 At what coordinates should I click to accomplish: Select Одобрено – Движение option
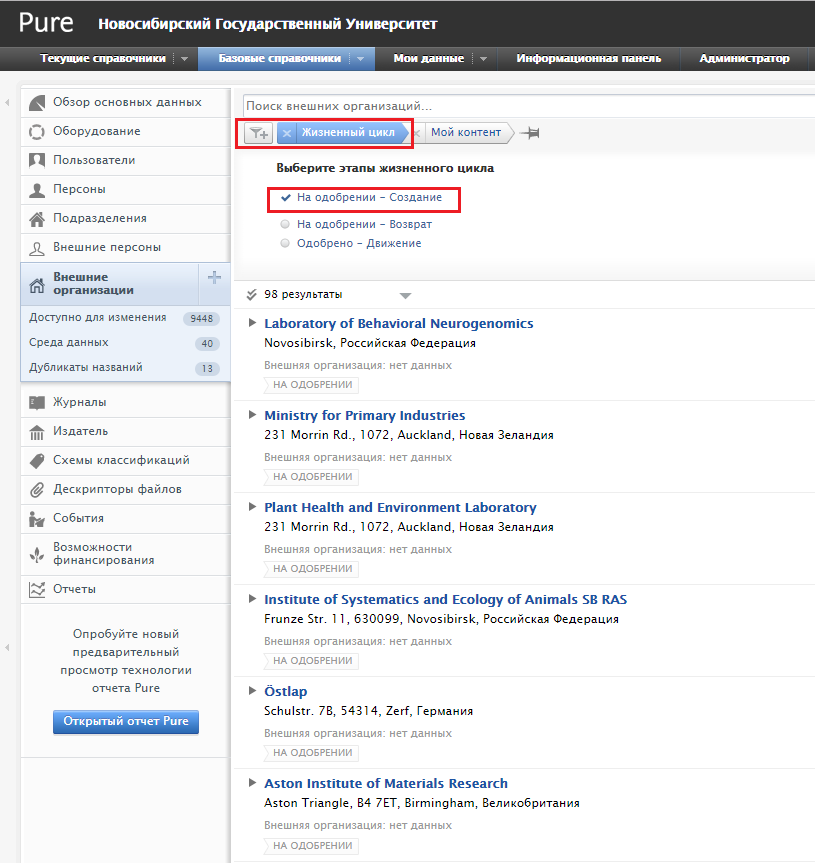click(x=286, y=243)
